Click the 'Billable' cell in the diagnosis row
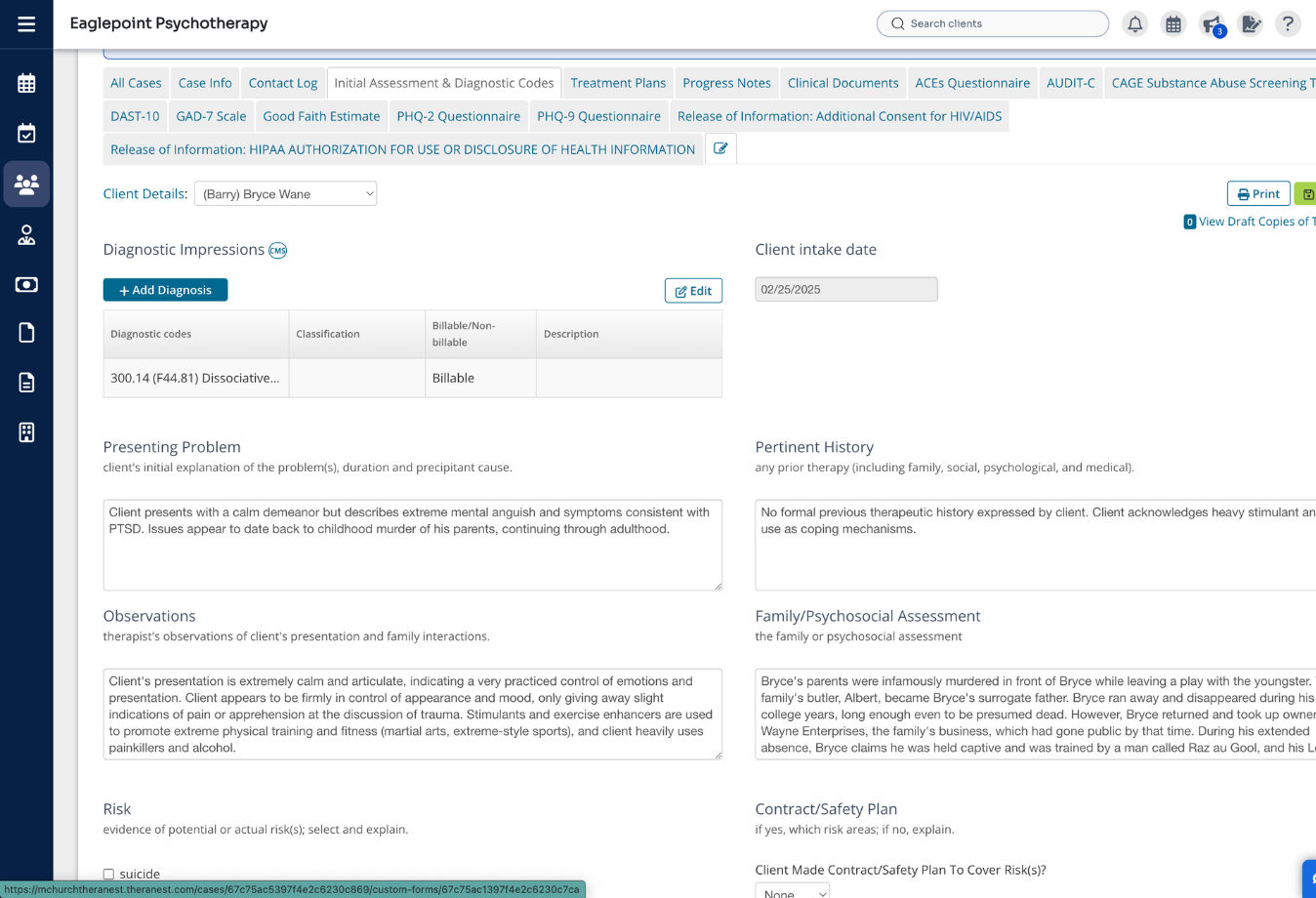 pos(480,378)
